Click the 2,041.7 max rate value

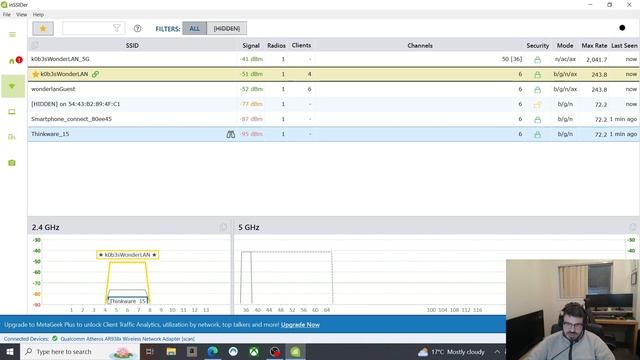(x=597, y=60)
